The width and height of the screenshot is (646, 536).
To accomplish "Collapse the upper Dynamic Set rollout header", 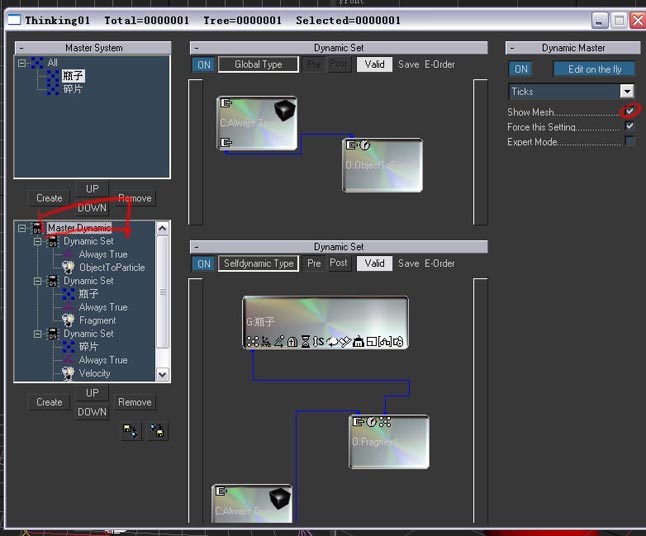I will coord(339,48).
